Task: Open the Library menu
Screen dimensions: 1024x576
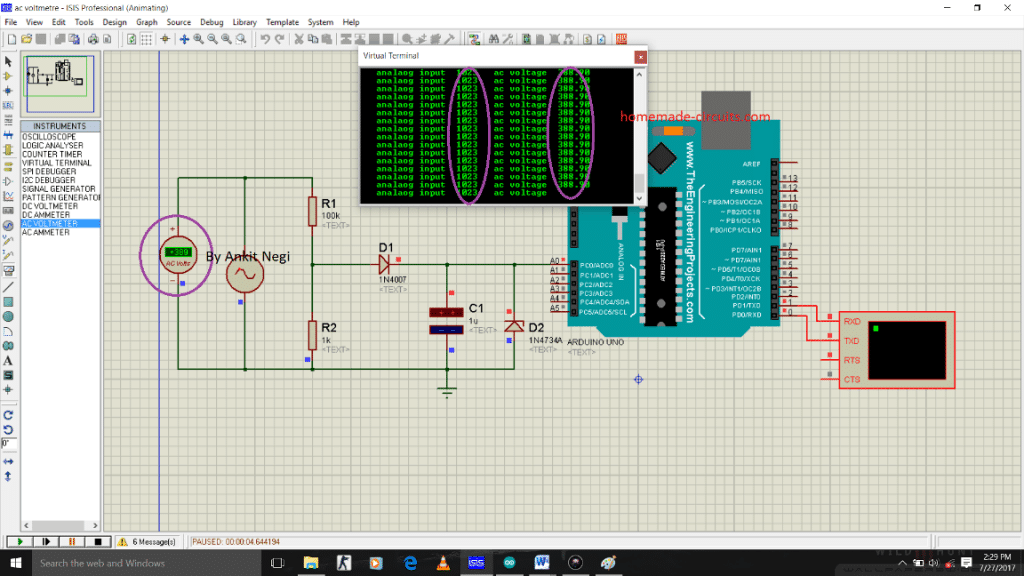Action: 245,21
